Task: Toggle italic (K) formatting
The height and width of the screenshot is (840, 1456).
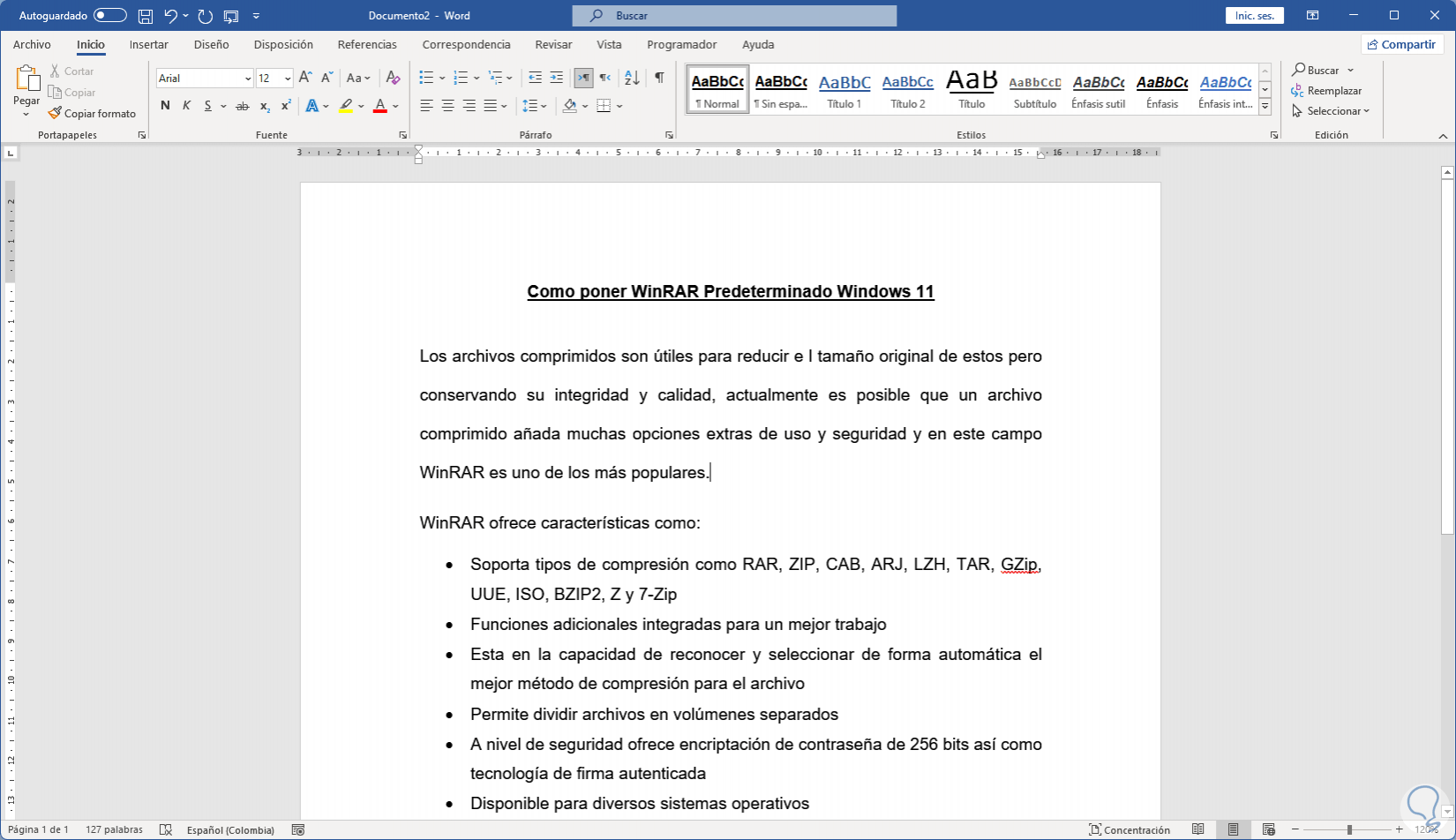Action: point(186,106)
